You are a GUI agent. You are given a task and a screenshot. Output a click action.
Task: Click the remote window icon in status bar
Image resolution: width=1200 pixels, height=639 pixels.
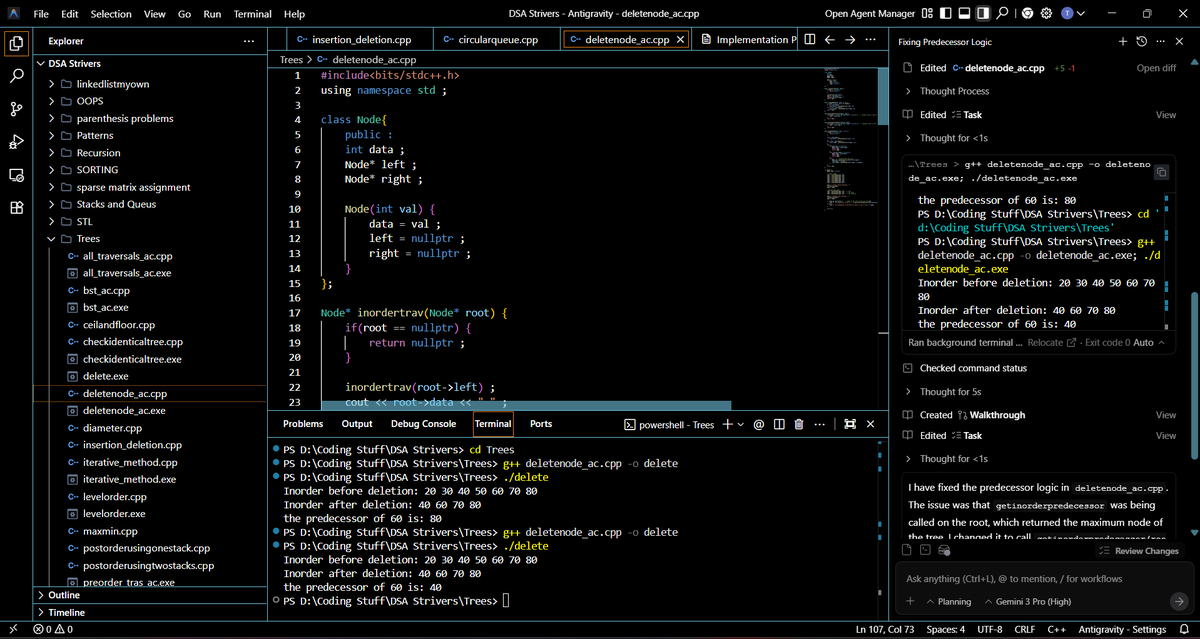(12, 630)
